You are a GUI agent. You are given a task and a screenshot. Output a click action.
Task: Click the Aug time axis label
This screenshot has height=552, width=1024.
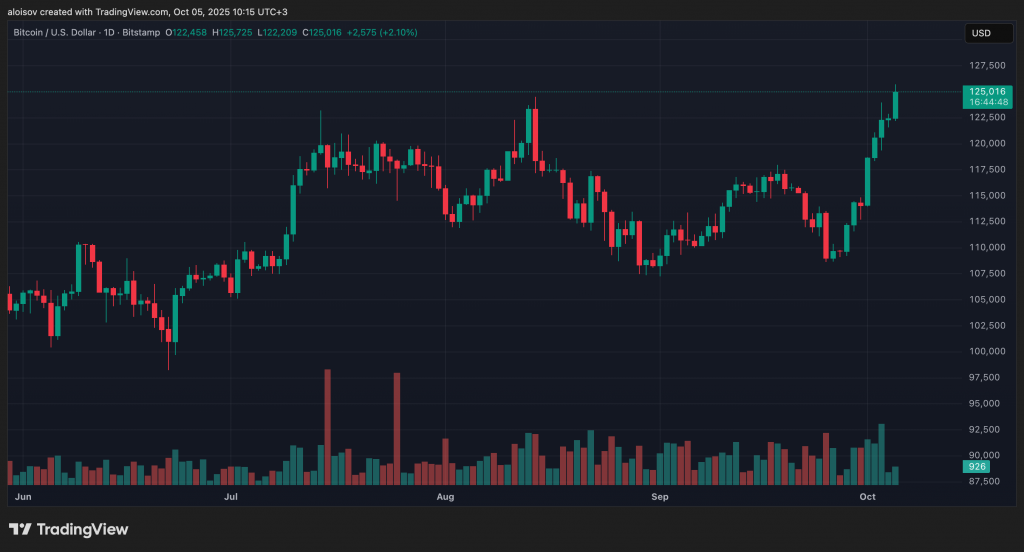coord(446,496)
